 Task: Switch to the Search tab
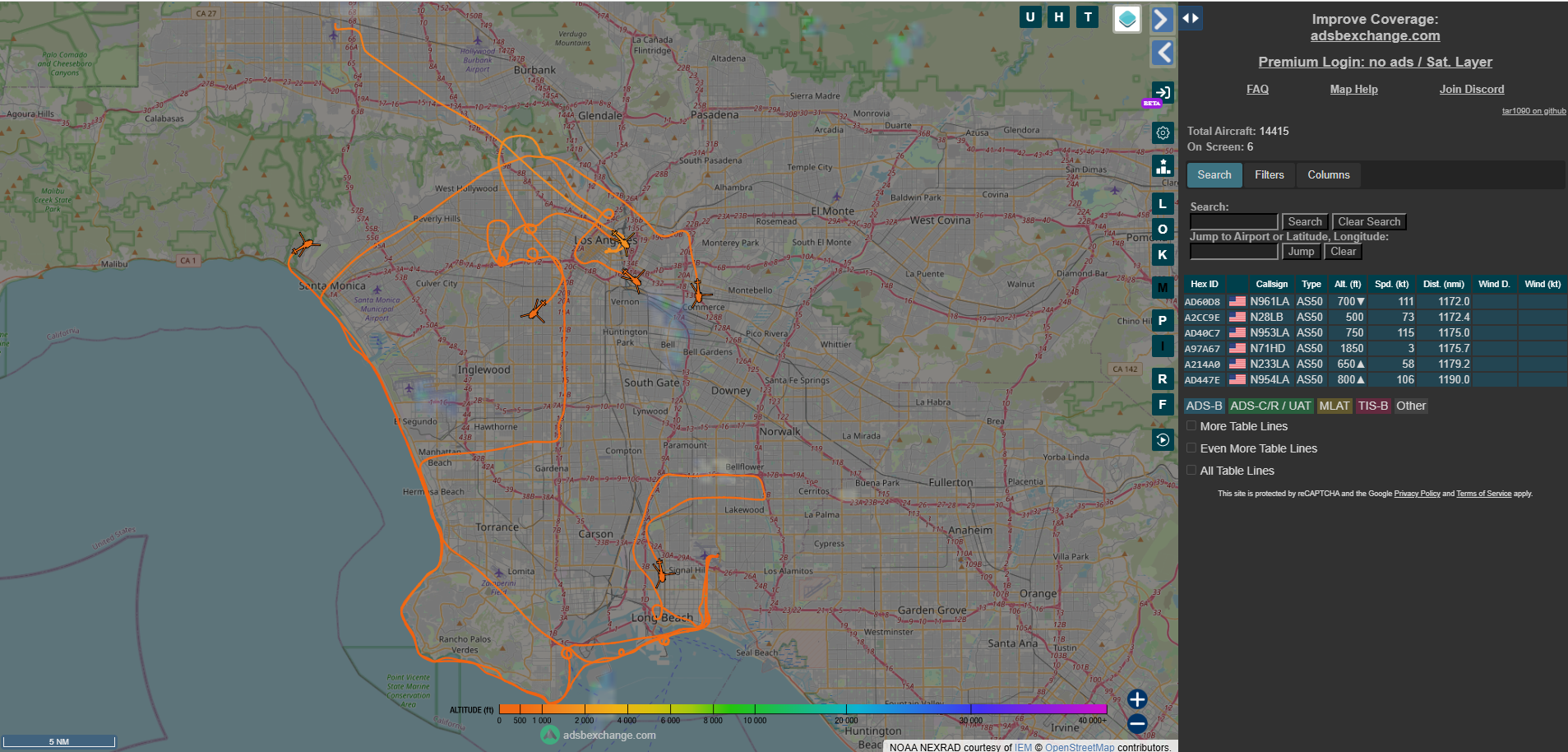tap(1214, 175)
